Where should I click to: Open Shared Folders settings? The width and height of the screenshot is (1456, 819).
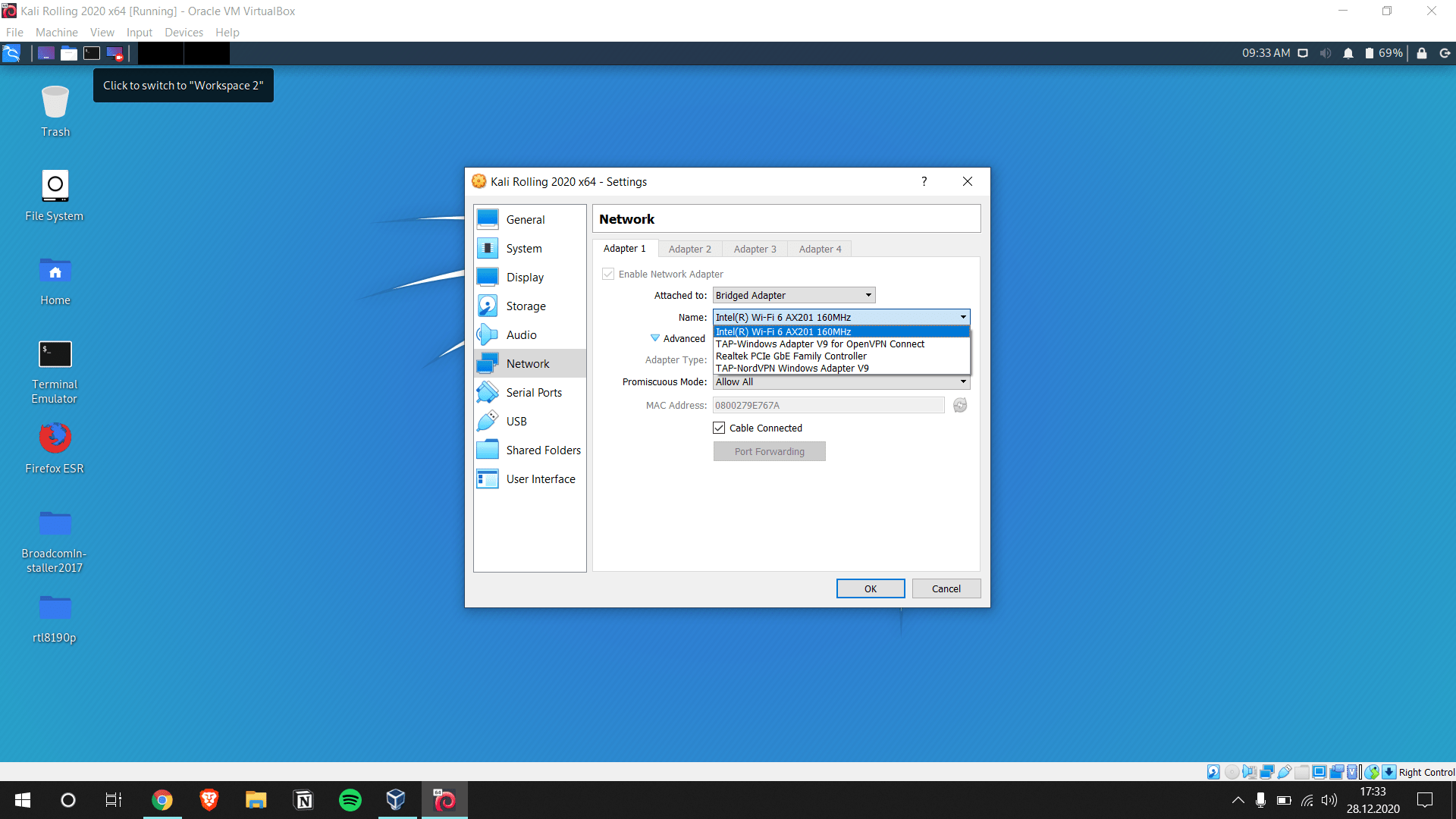tap(543, 450)
